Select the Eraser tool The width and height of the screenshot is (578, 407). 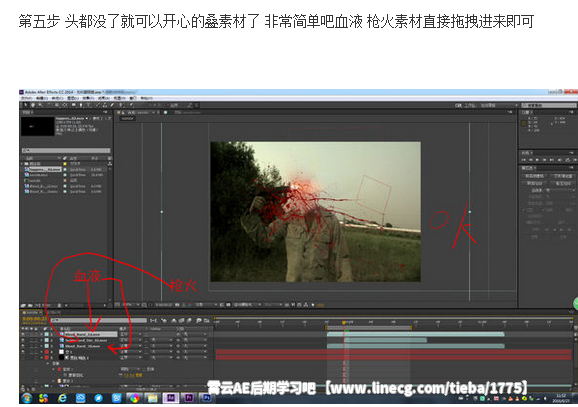(112, 105)
